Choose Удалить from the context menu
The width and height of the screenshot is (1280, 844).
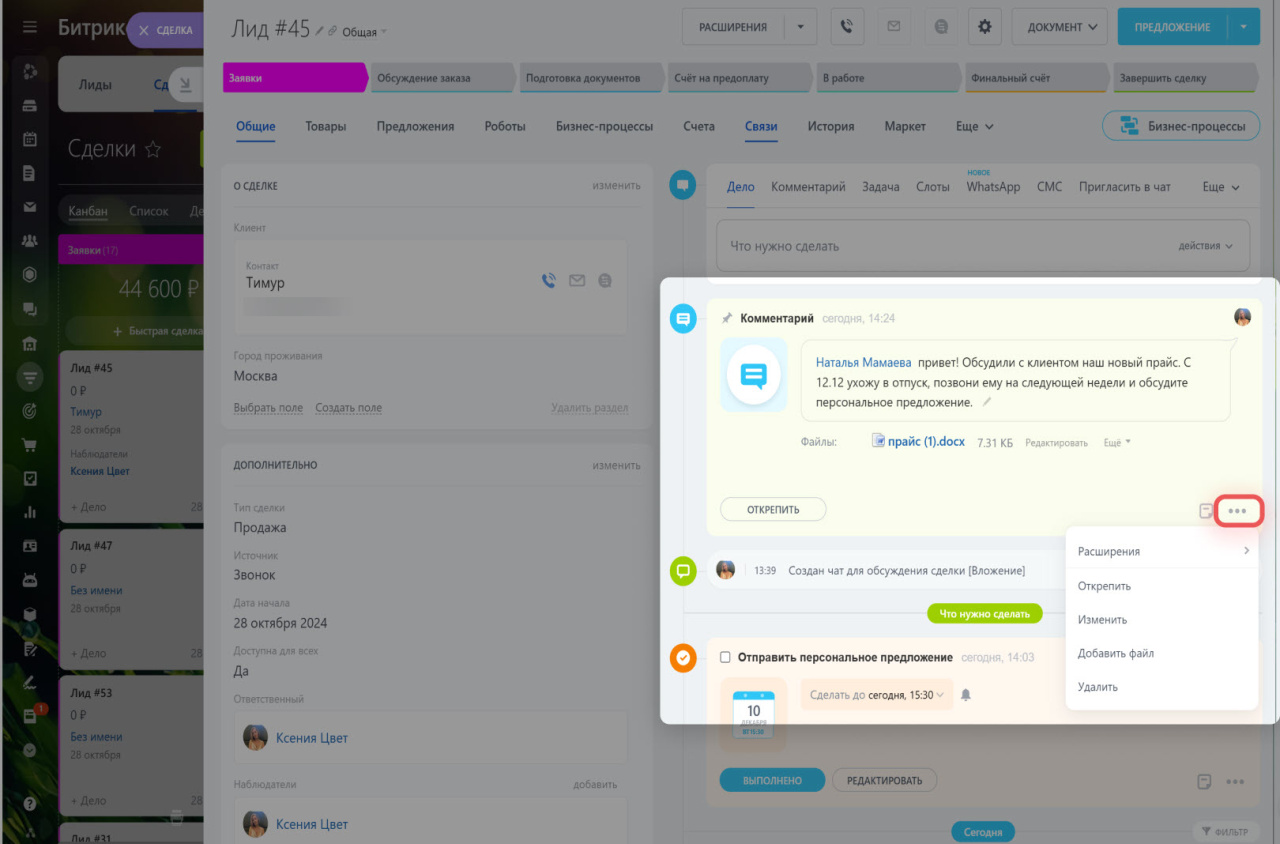1098,687
